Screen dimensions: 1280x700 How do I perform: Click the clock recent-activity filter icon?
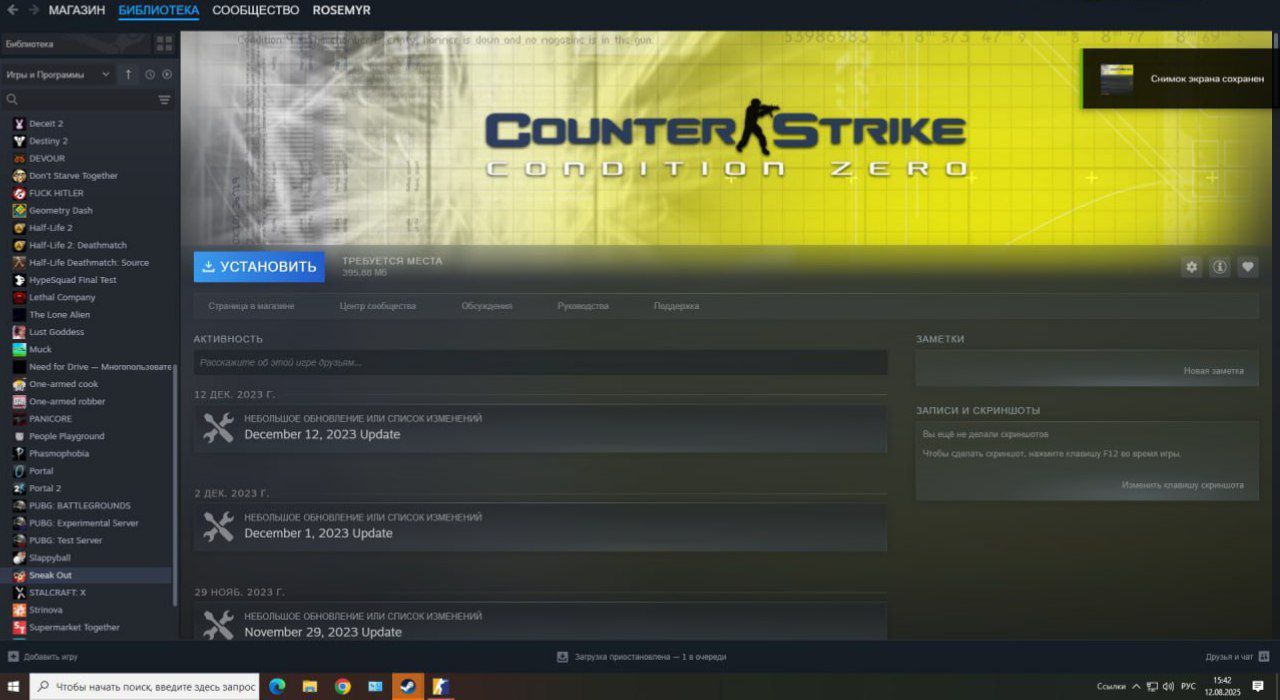[x=150, y=75]
